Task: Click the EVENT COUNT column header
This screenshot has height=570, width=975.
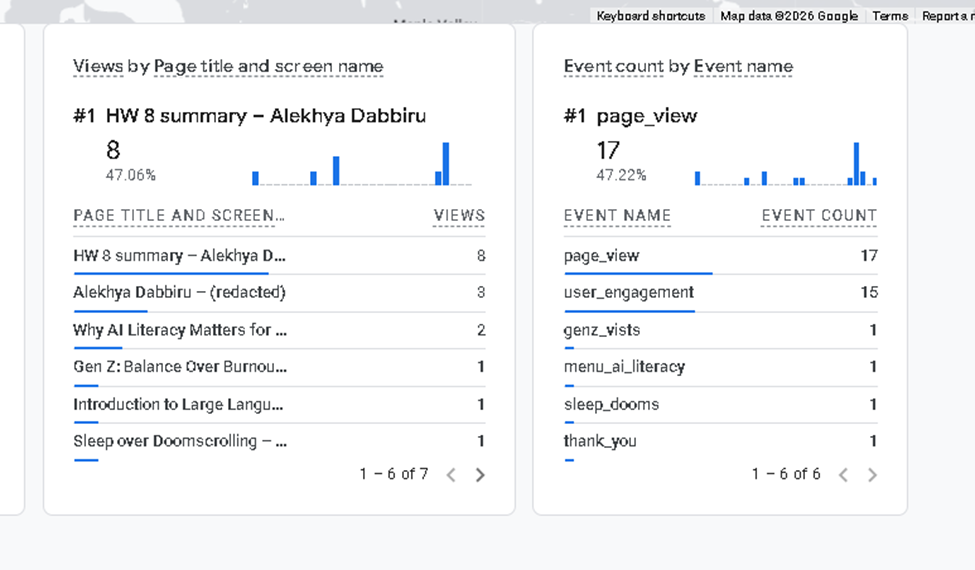Action: point(819,216)
